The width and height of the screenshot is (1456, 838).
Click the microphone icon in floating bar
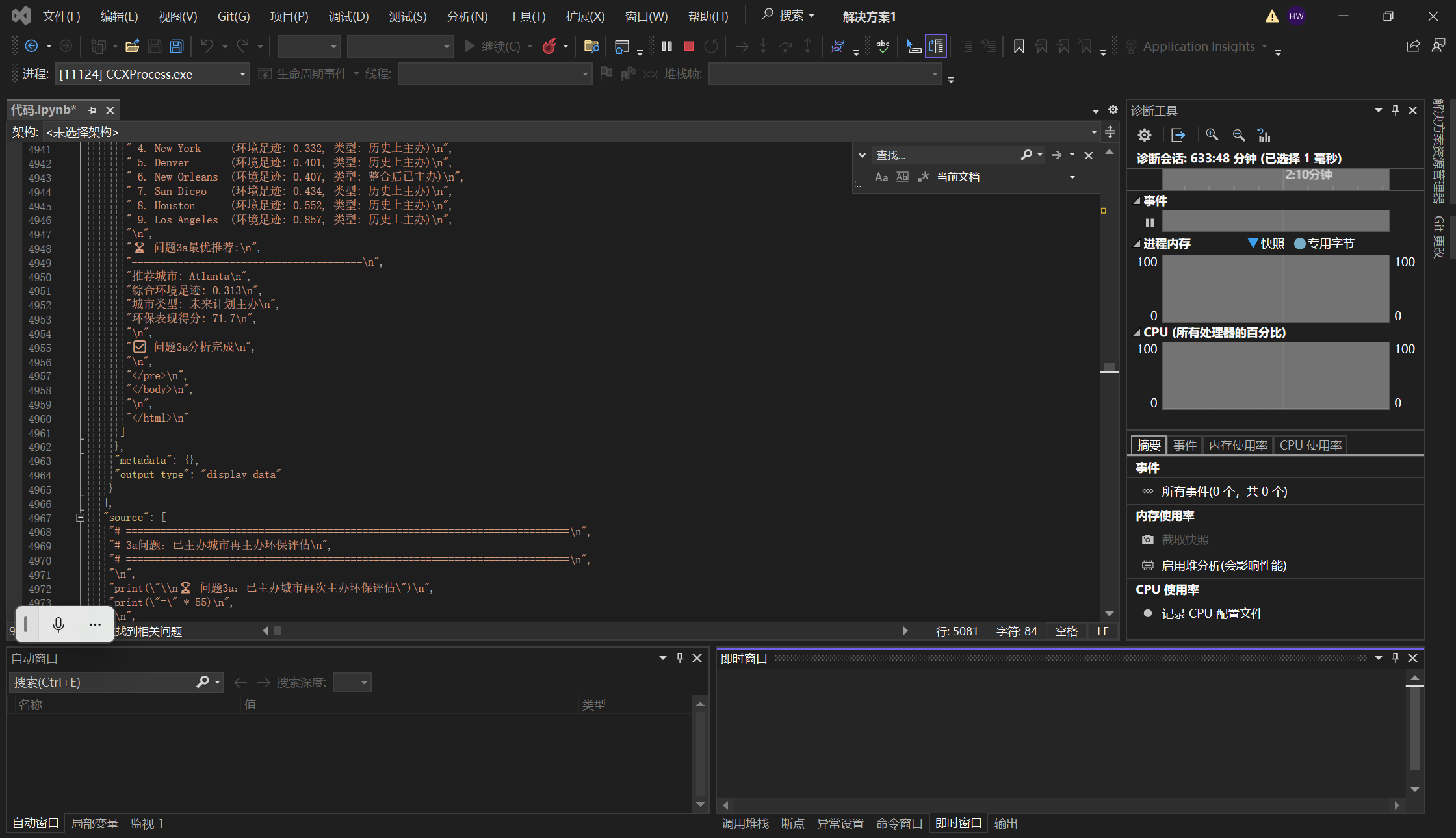(x=58, y=624)
